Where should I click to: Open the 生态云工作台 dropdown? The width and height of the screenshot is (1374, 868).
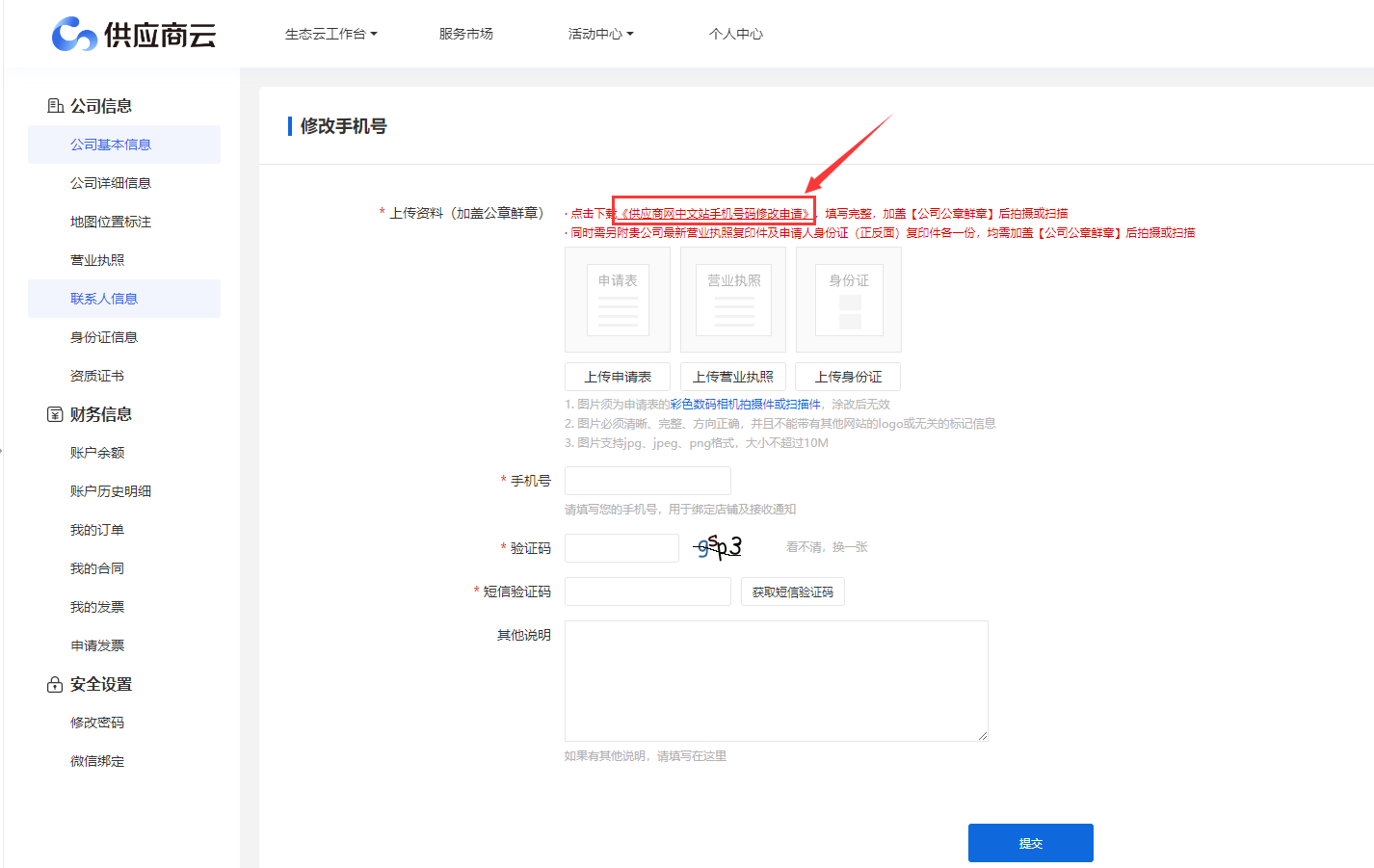330,34
